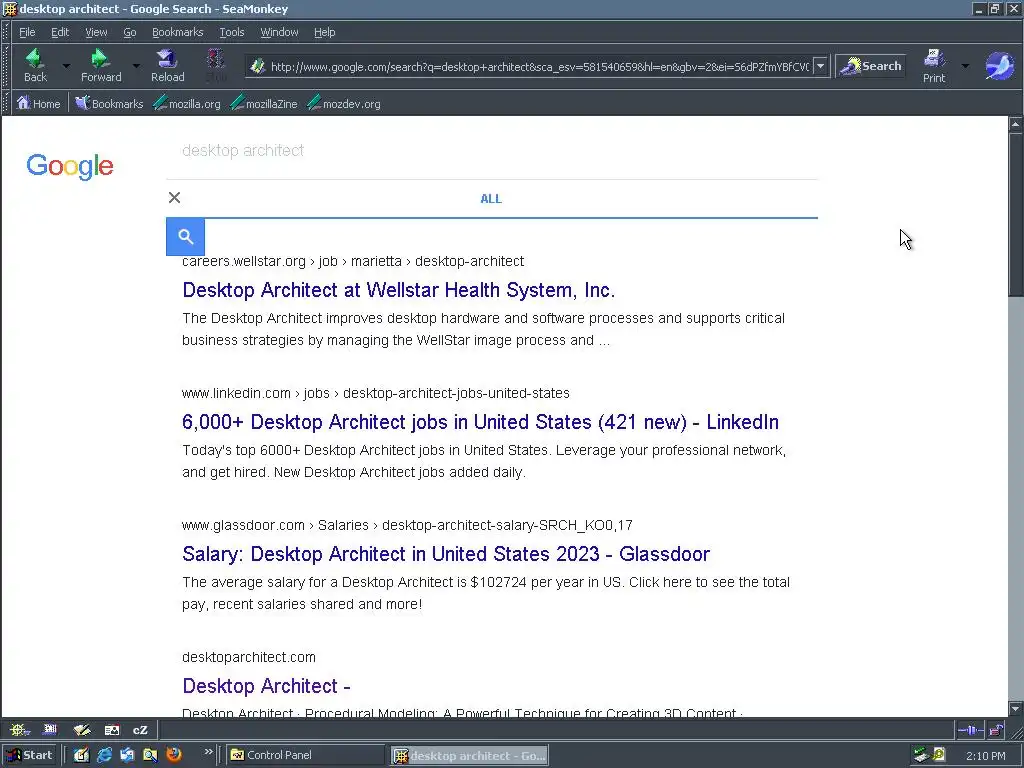Click the vertical scrollbar down arrow
The height and width of the screenshot is (768, 1024).
(x=1015, y=709)
